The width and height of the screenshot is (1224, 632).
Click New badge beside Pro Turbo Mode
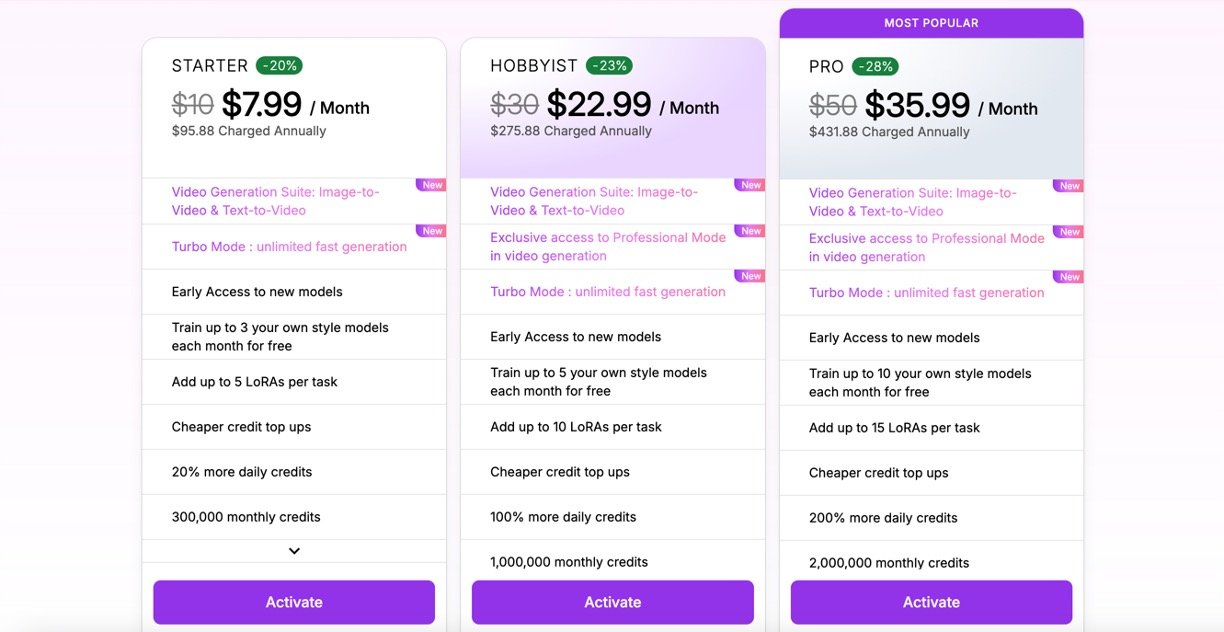(1069, 277)
